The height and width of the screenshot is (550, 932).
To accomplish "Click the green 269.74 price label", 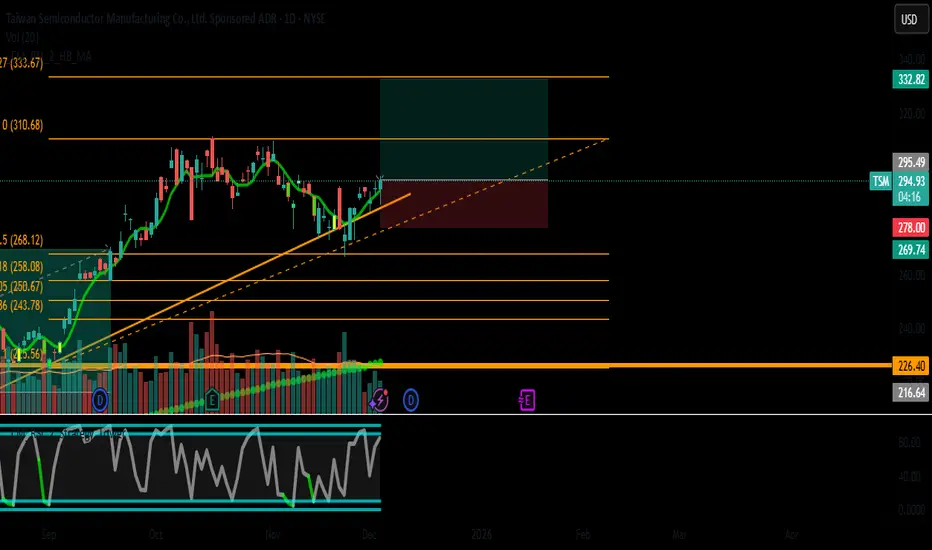I will 911,249.
